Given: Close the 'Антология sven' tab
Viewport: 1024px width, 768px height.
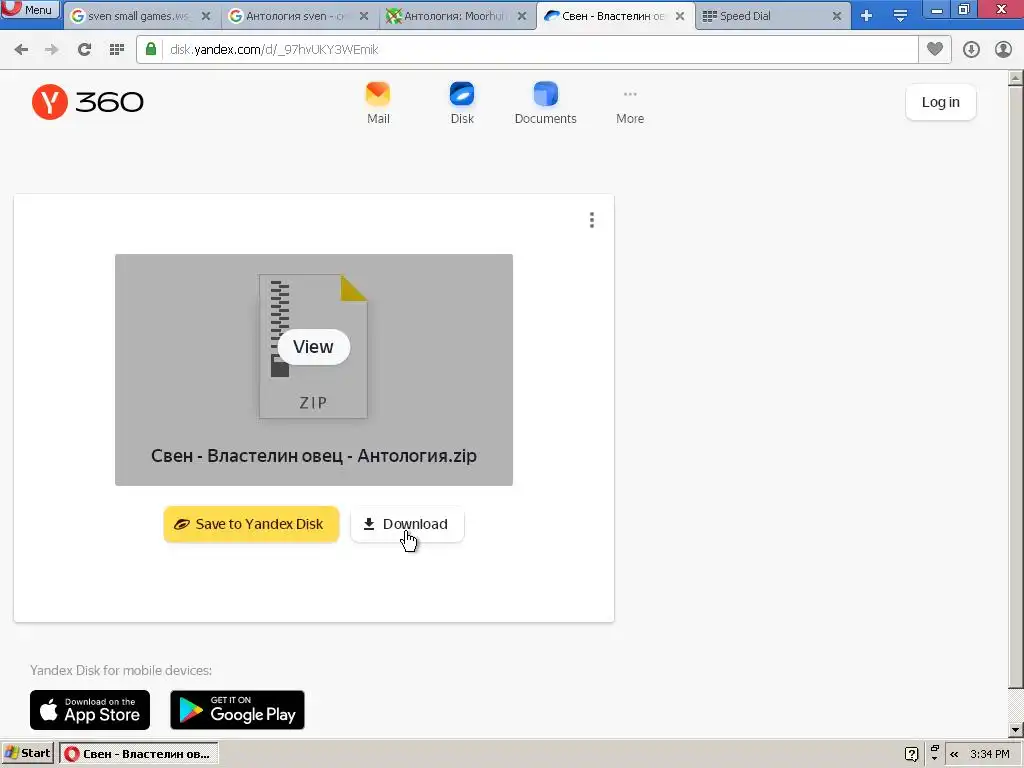Looking at the screenshot, I should 364,16.
